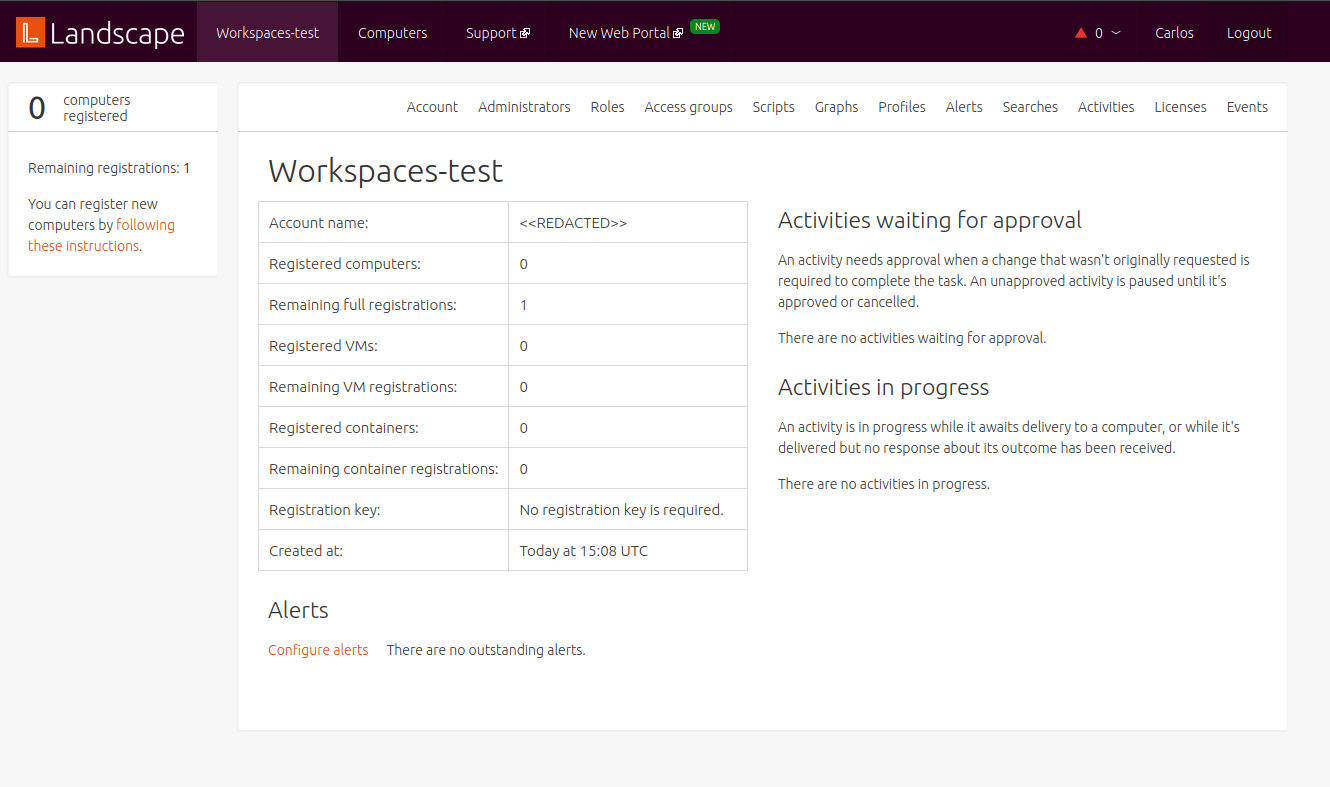Open the Support external link

[498, 32]
